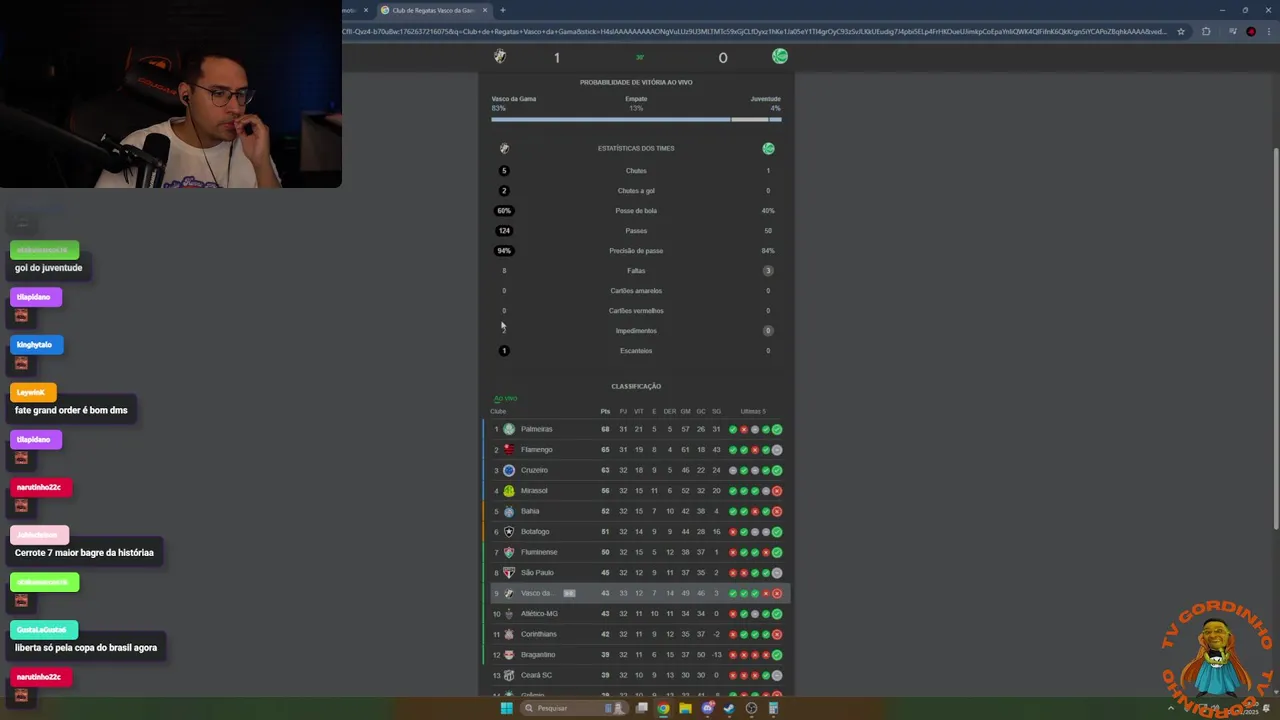Click the 'Escanteios' statistic label
This screenshot has width=1280, height=720.
(x=636, y=351)
